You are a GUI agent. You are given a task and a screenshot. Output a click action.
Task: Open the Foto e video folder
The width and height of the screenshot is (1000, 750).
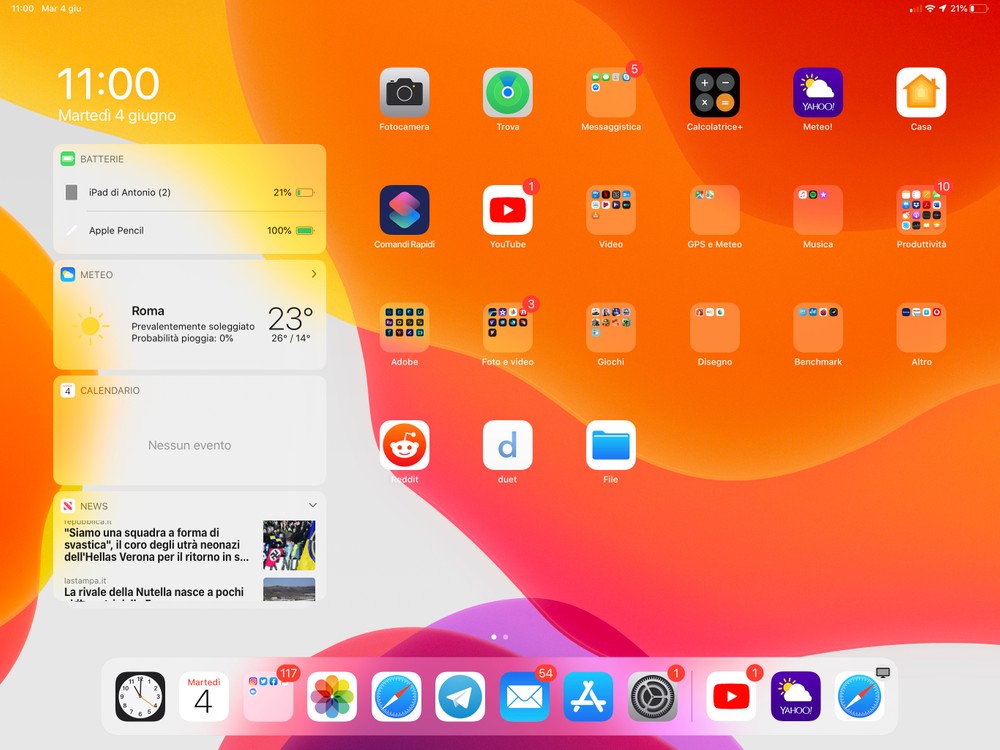click(x=508, y=327)
